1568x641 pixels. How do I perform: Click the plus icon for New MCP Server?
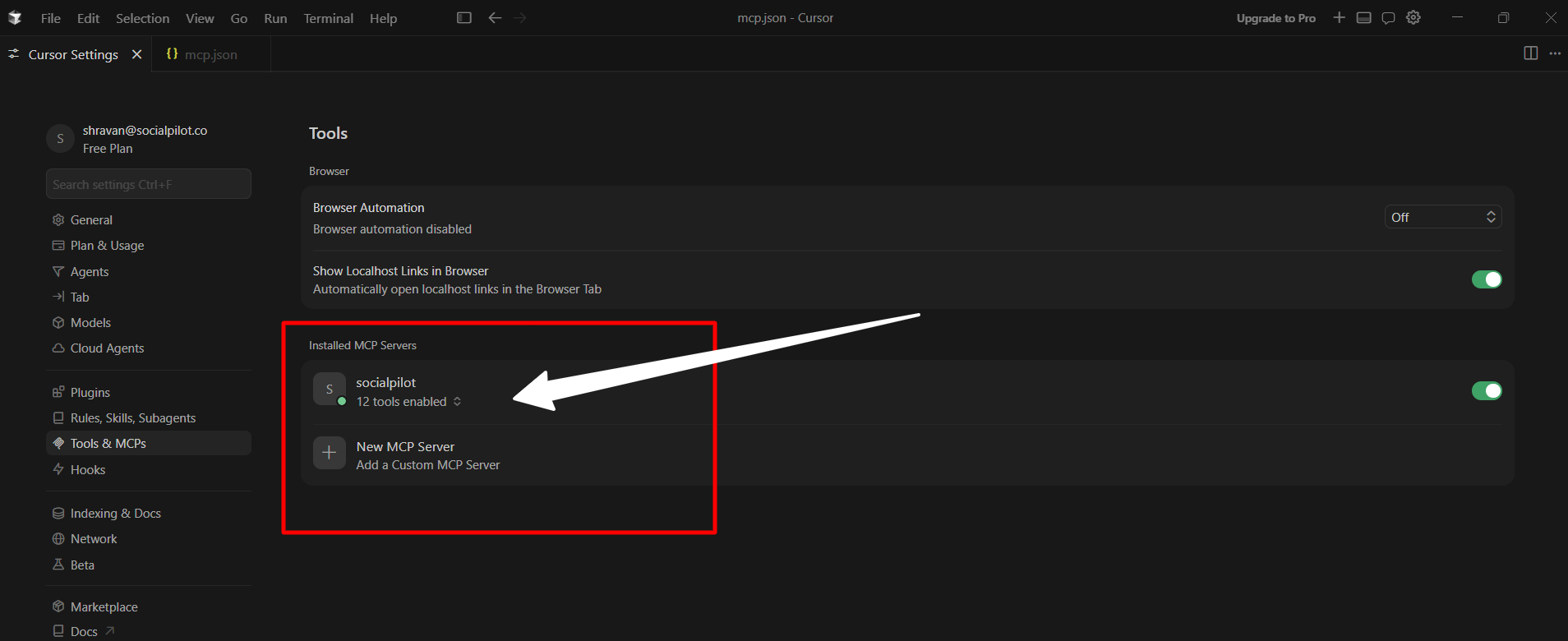pyautogui.click(x=330, y=453)
